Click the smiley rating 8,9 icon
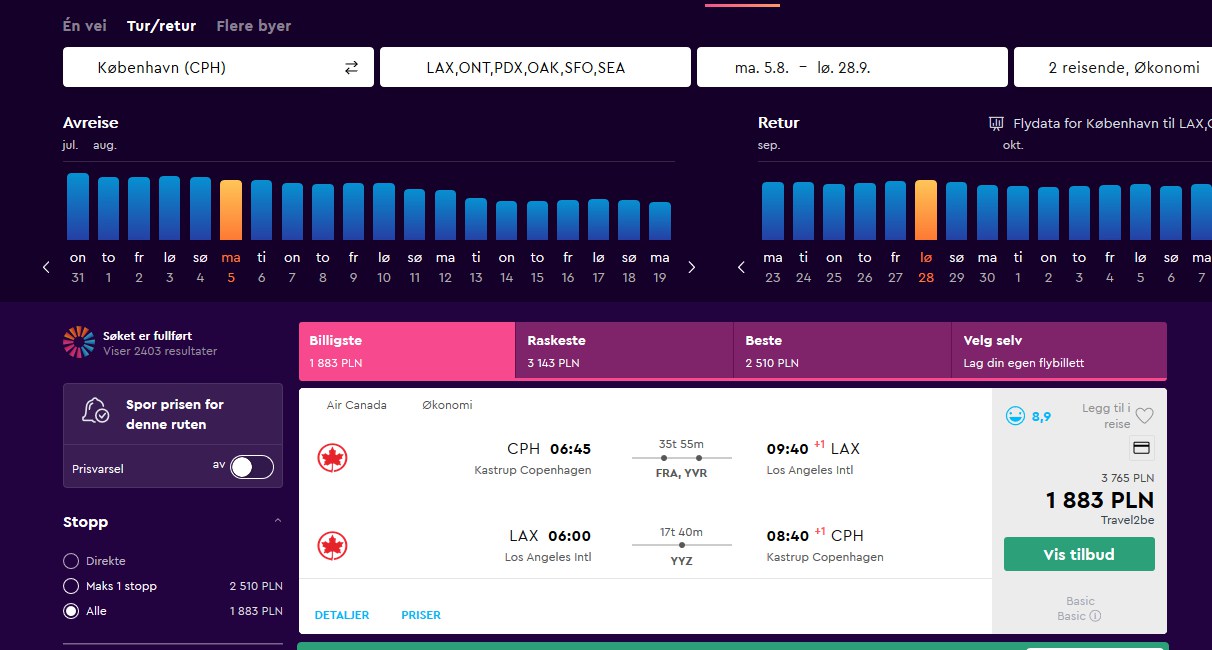 (1015, 416)
